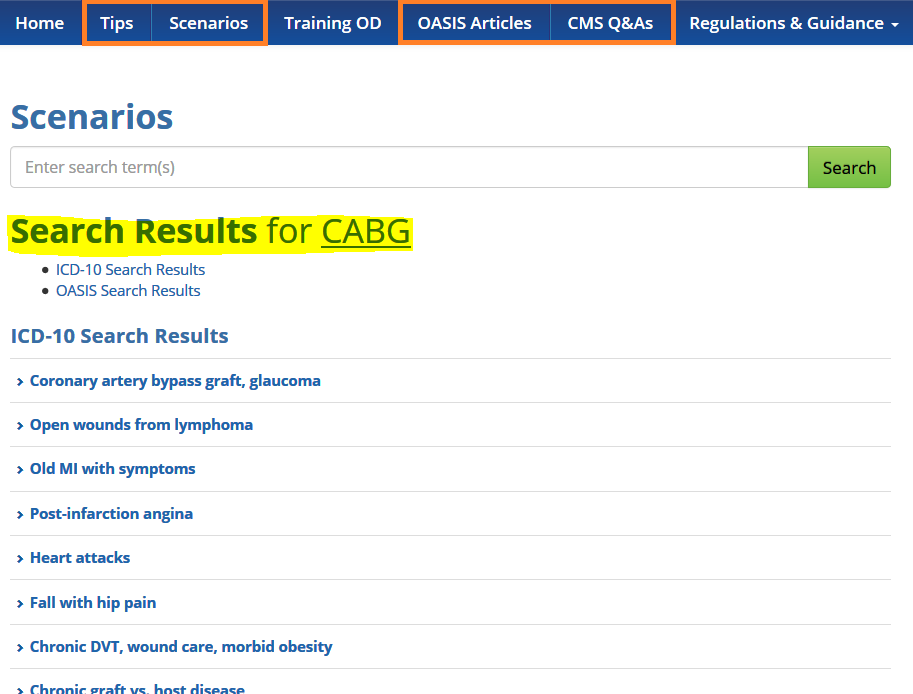
Task: Click the search terms input field
Action: [409, 167]
